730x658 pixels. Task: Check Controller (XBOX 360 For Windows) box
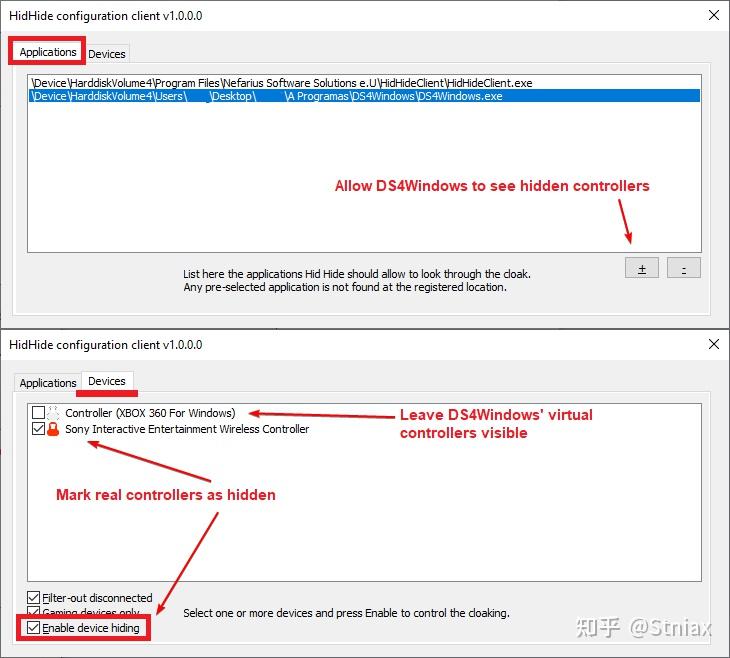(x=39, y=413)
